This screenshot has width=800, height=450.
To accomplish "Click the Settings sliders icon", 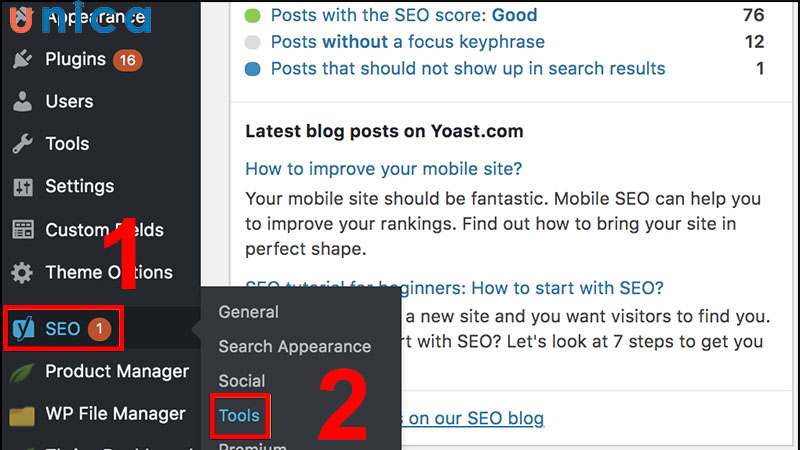I will 22,187.
